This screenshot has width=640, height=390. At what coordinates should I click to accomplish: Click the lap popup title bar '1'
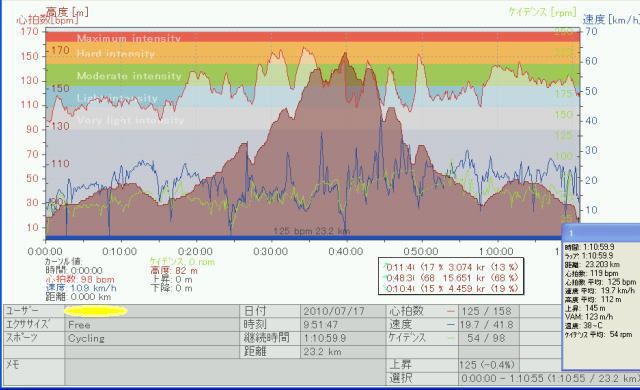click(x=601, y=233)
